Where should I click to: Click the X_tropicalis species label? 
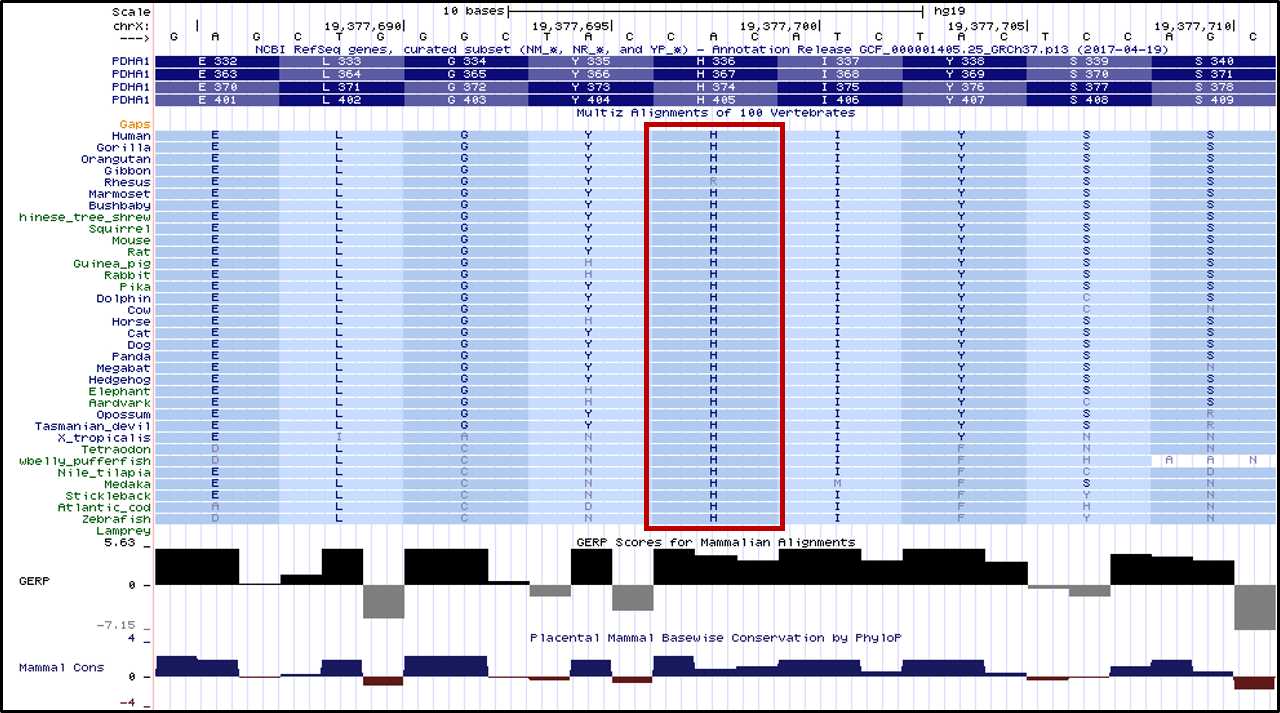click(105, 438)
